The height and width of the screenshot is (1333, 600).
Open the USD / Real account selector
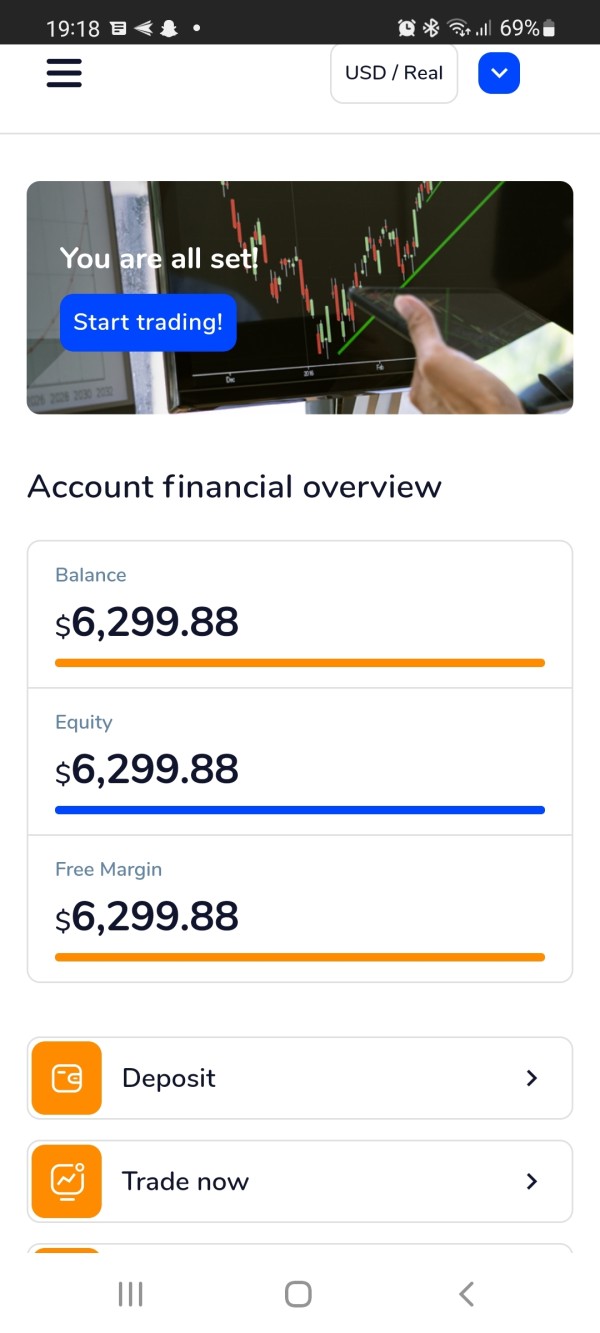click(394, 73)
